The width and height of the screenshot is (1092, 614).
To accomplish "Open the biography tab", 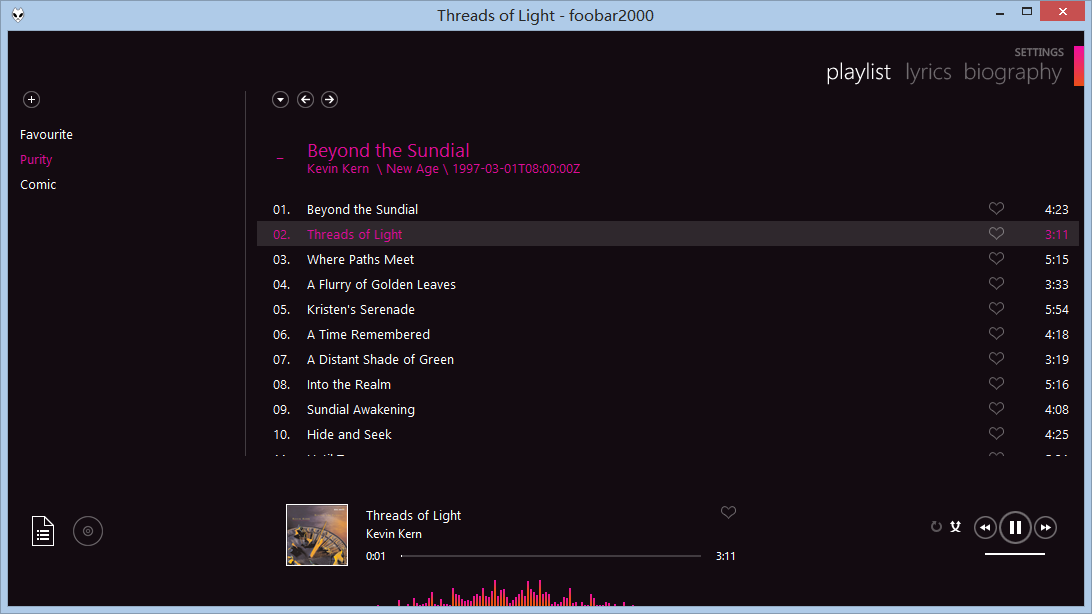I will click(x=1012, y=71).
